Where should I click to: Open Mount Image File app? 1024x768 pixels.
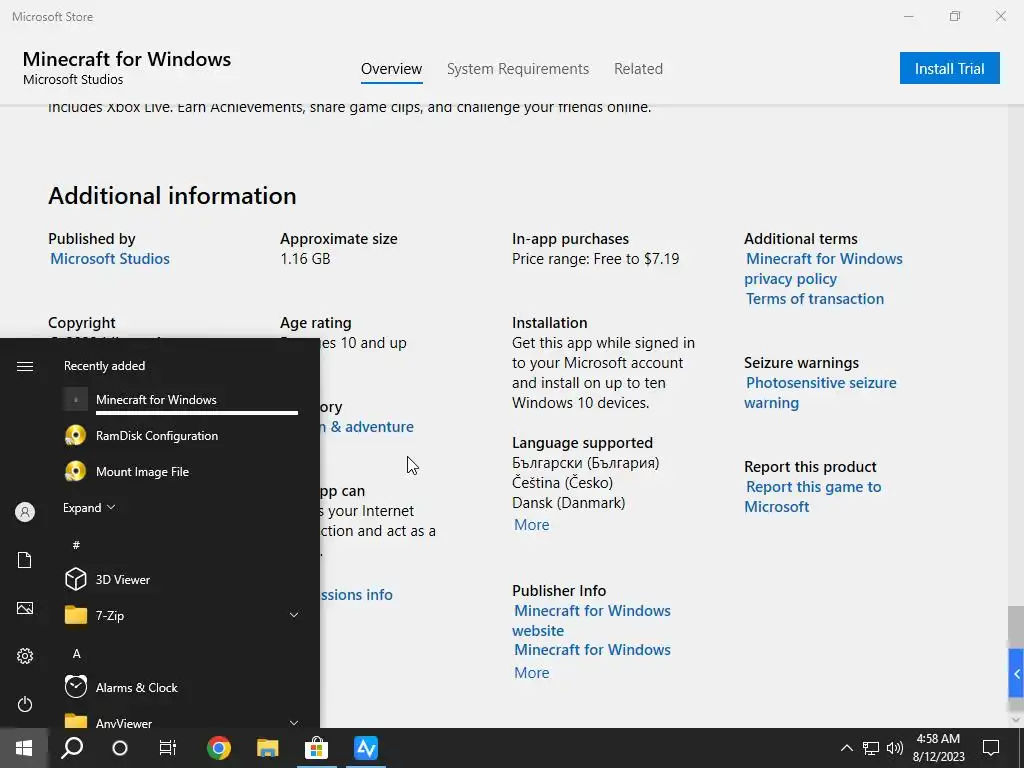click(181, 472)
